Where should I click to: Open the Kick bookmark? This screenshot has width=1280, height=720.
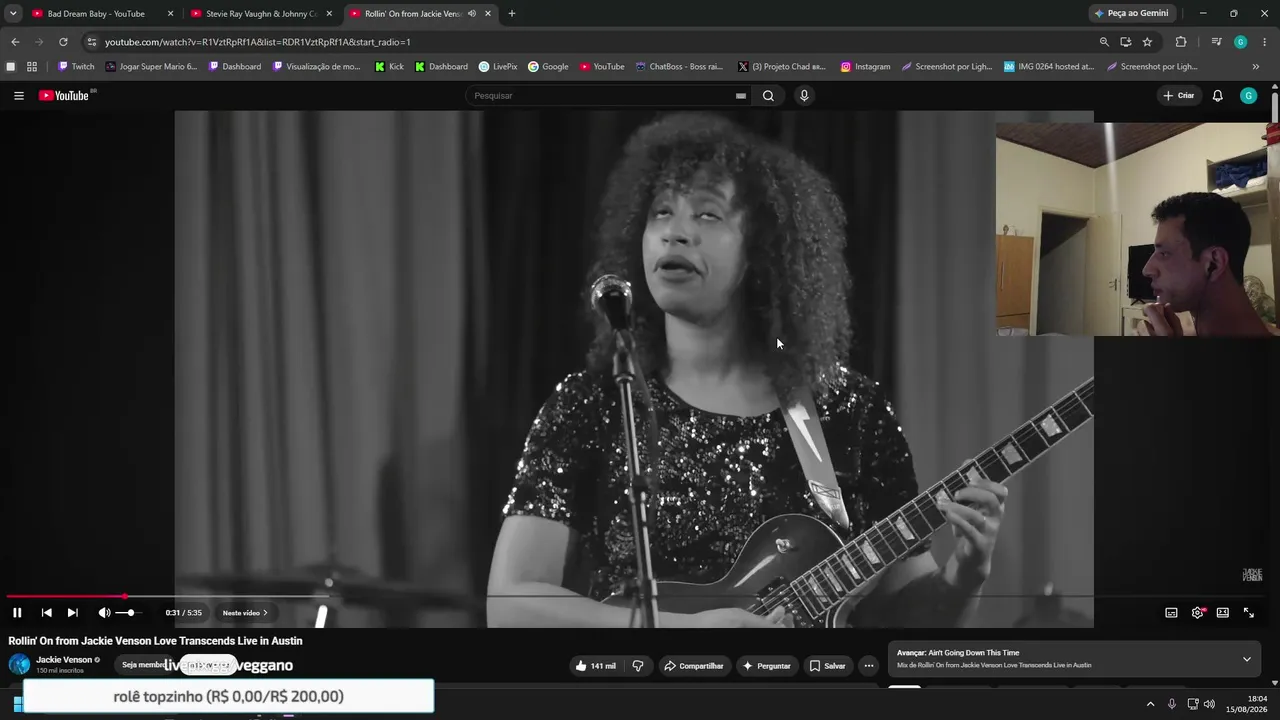coord(389,67)
